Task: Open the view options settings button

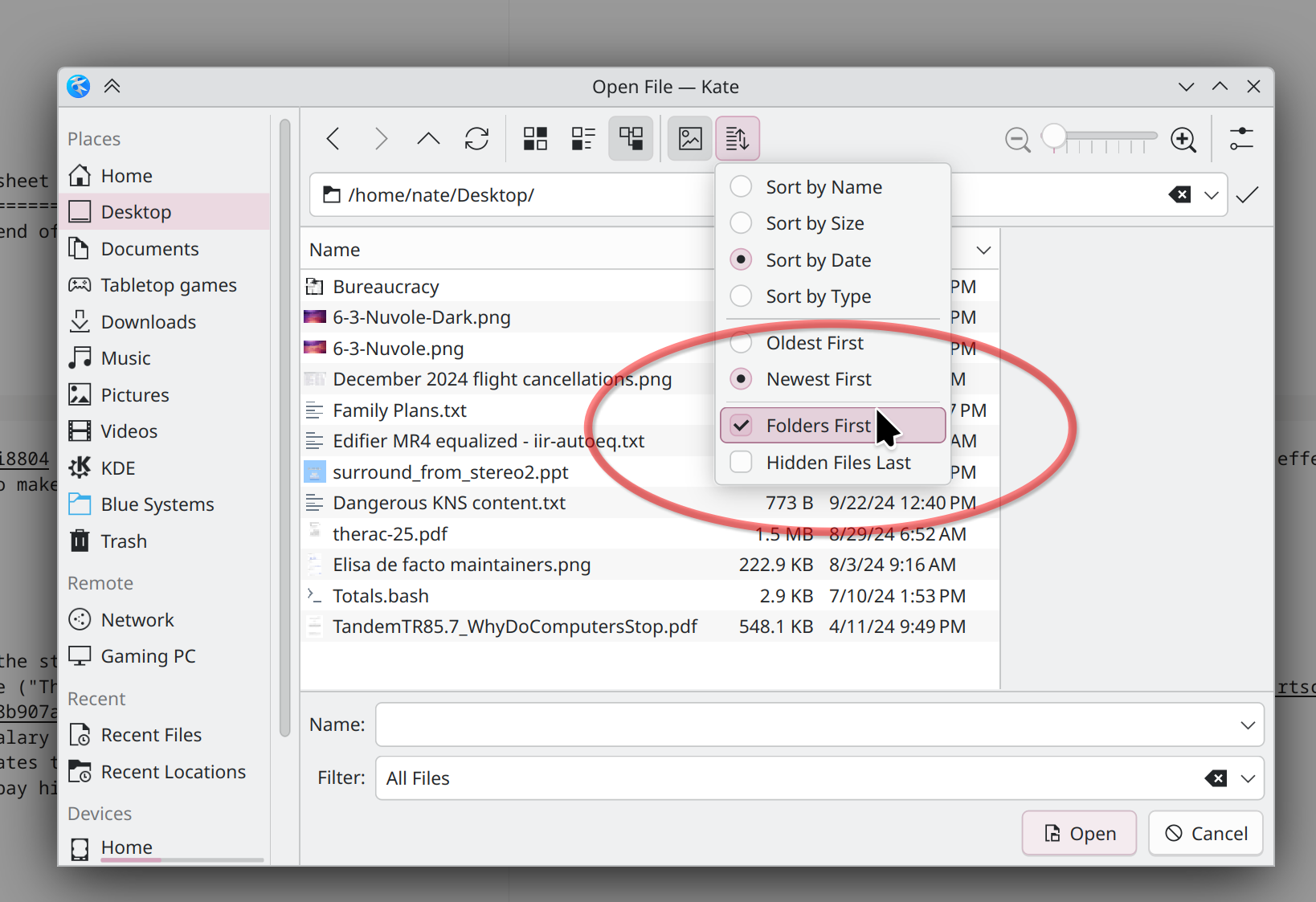Action: 1241,139
